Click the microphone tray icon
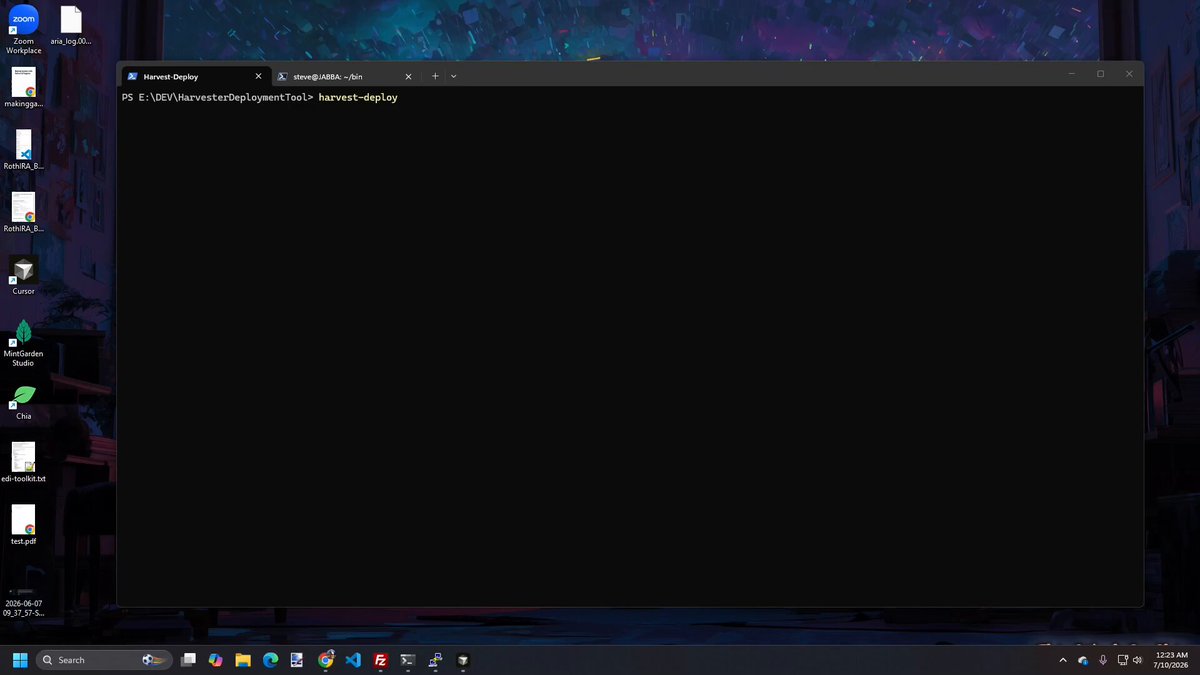 (1103, 660)
